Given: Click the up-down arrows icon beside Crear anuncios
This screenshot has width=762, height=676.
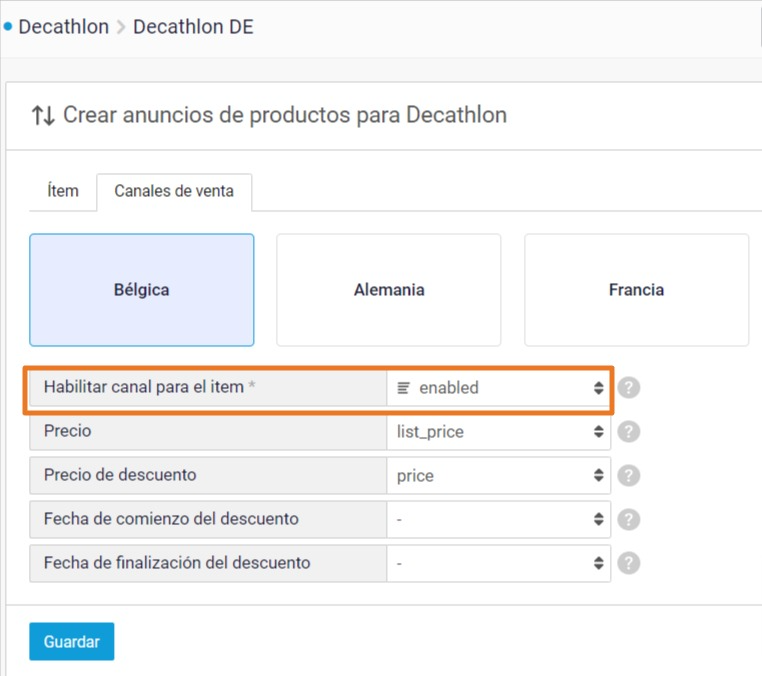Looking at the screenshot, I should tap(43, 116).
